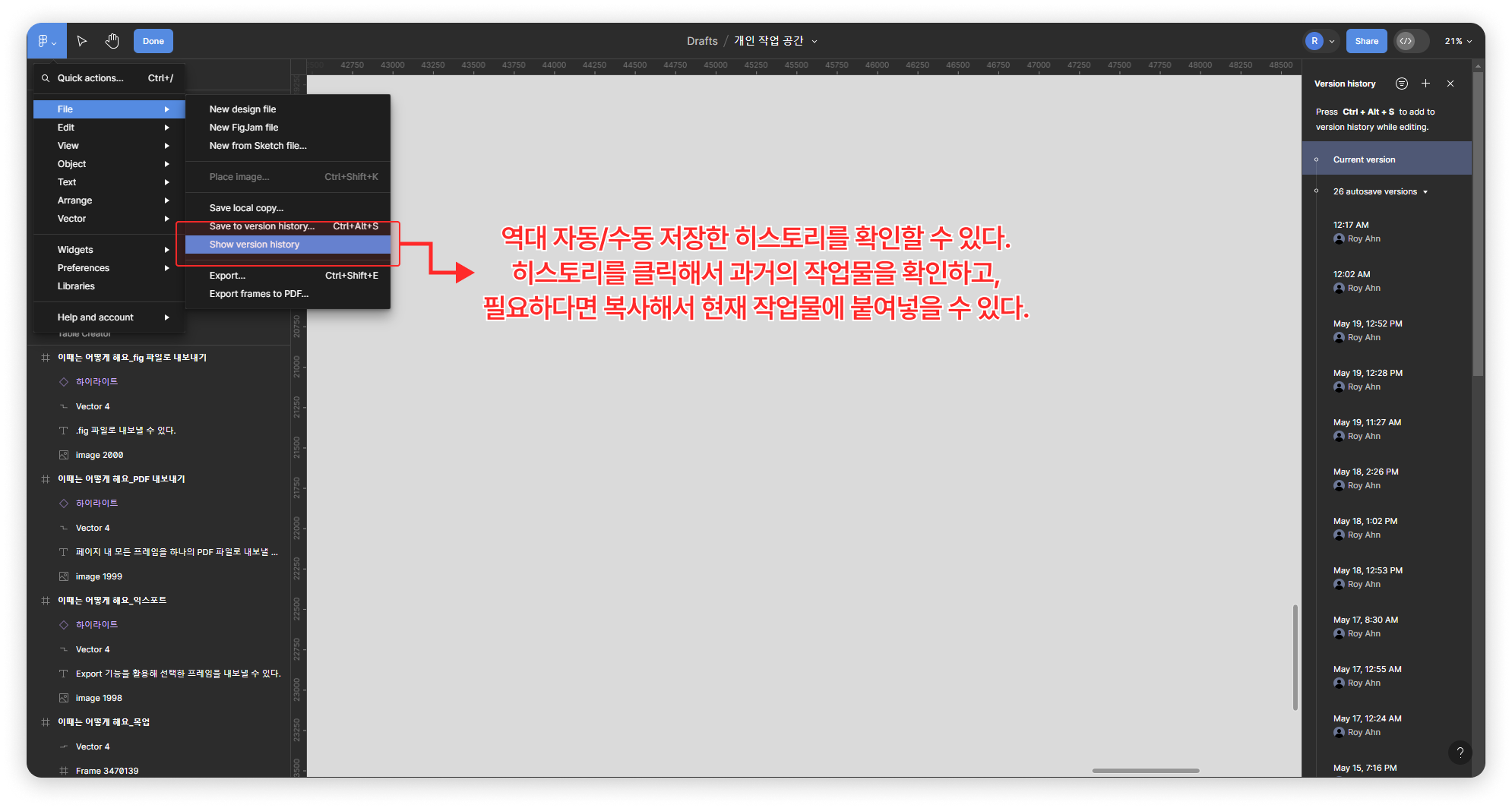
Task: Click the canvas horizontal scrollbar thumb
Action: pos(1146,771)
